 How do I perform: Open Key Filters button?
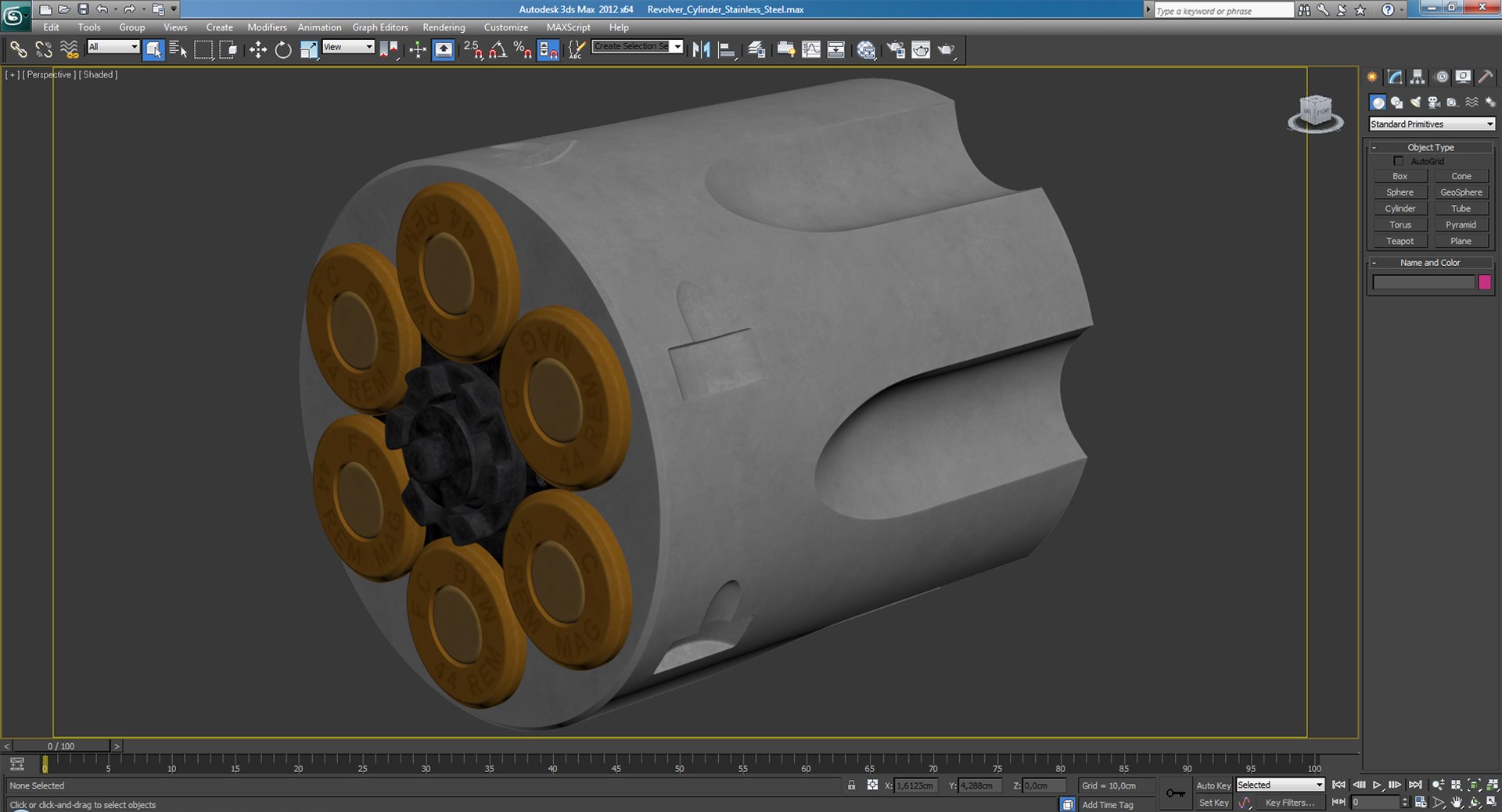click(x=1290, y=803)
